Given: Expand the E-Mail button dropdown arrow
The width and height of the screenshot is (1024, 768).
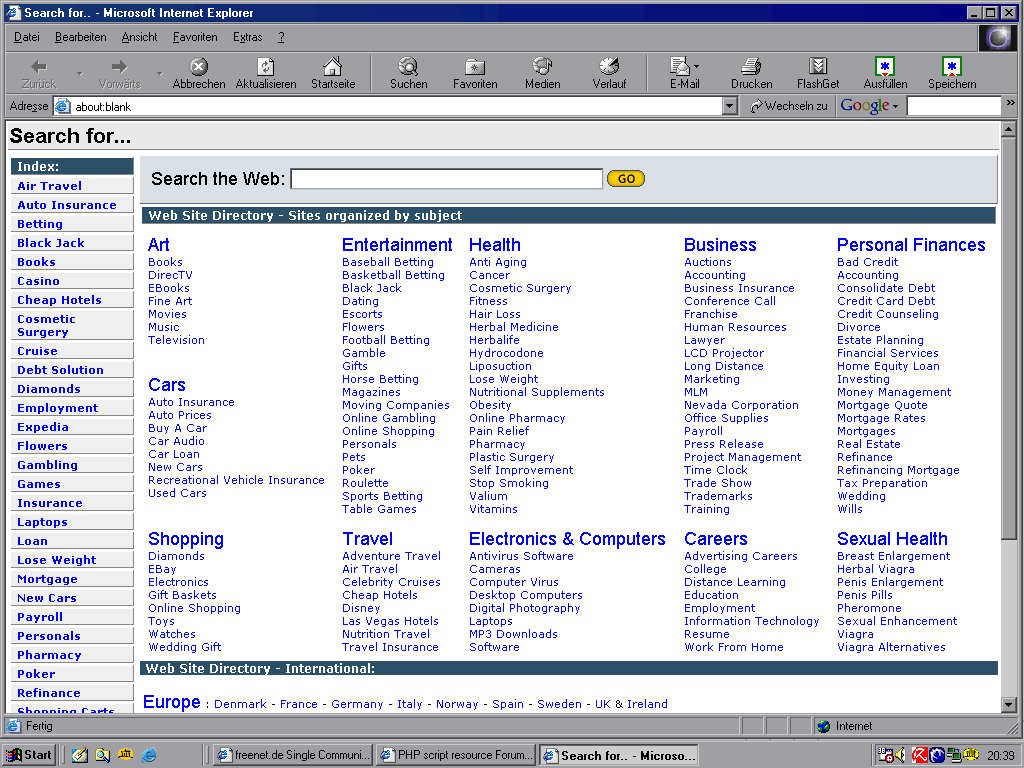Looking at the screenshot, I should tap(697, 67).
